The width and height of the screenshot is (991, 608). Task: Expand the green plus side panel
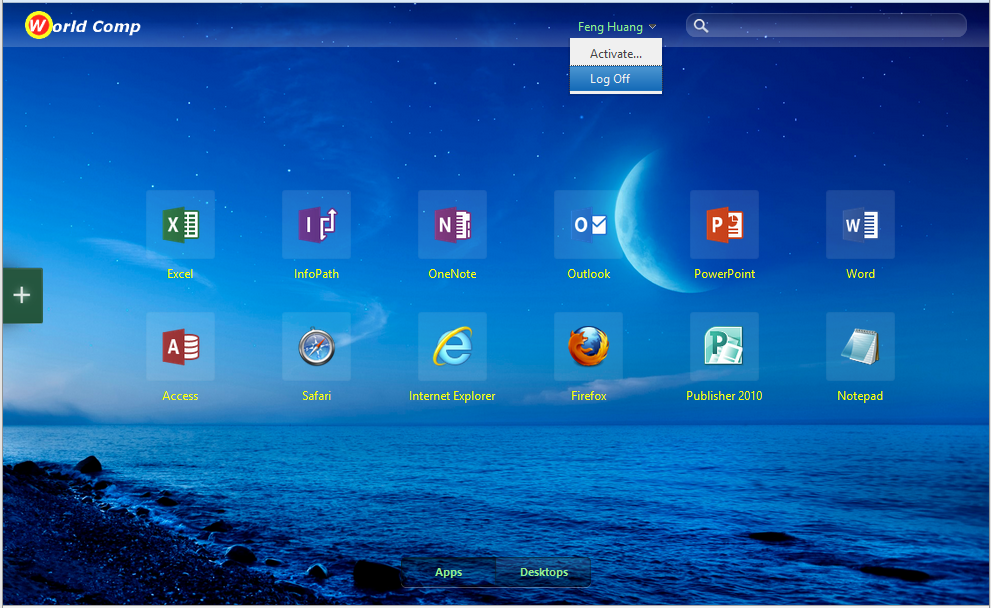tap(22, 295)
